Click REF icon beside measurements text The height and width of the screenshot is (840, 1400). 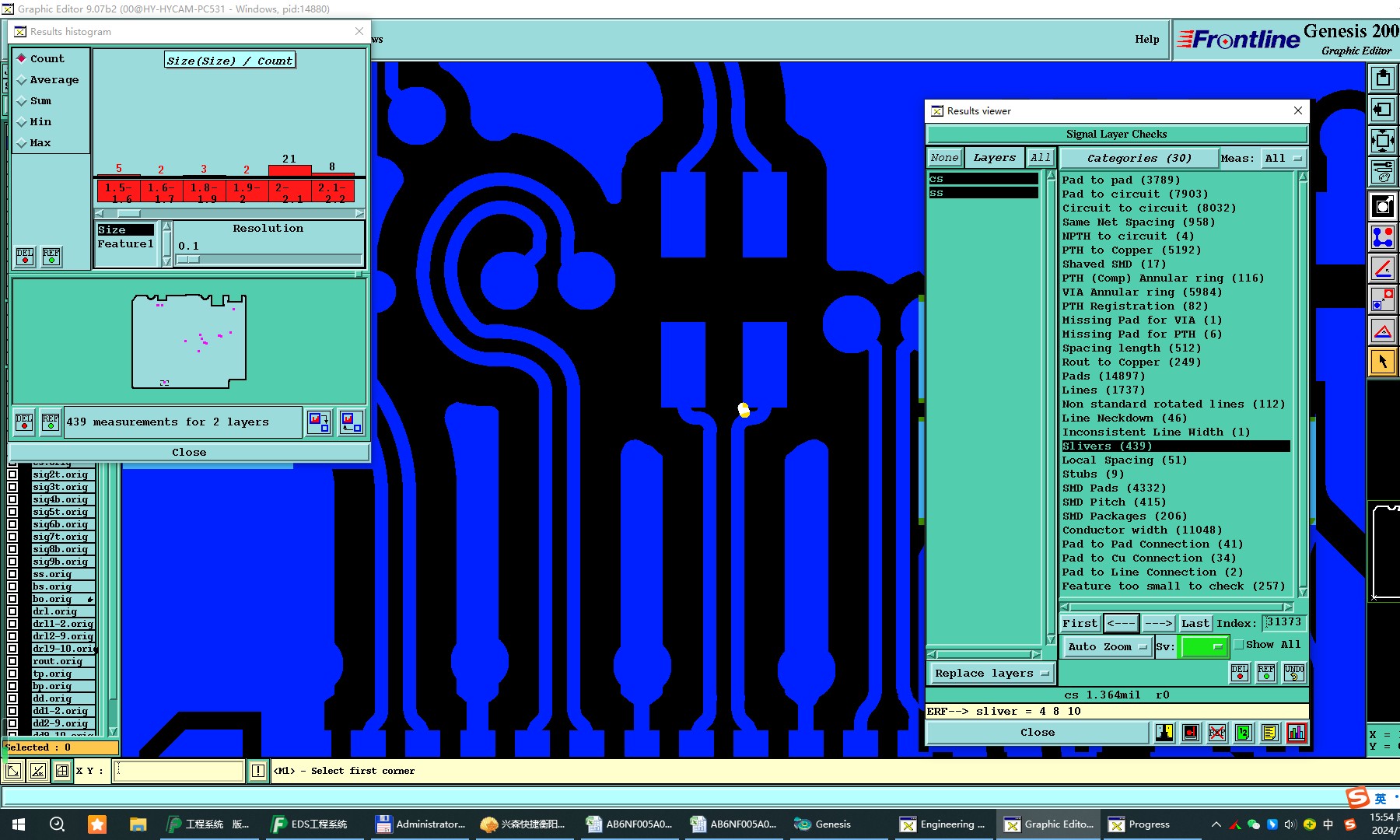[51, 422]
